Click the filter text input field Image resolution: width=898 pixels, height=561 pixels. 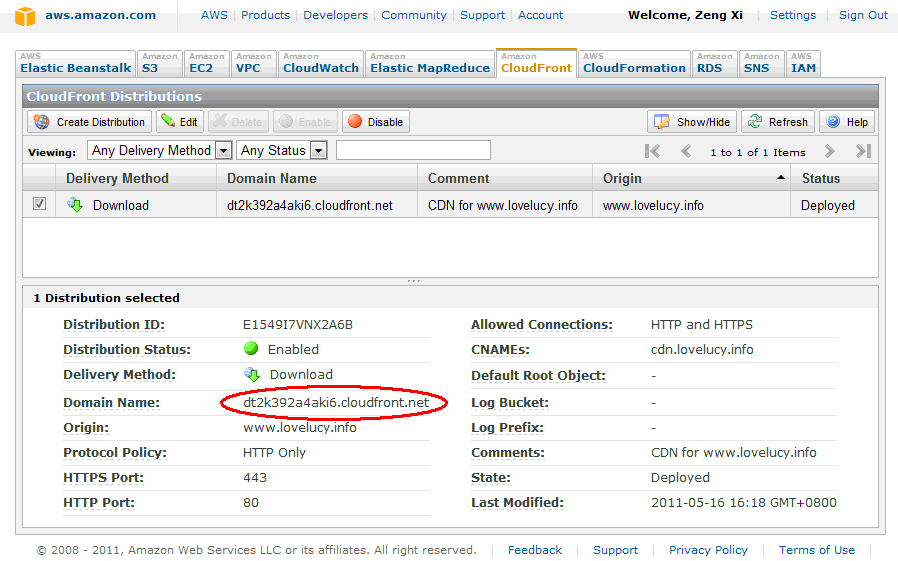[413, 150]
